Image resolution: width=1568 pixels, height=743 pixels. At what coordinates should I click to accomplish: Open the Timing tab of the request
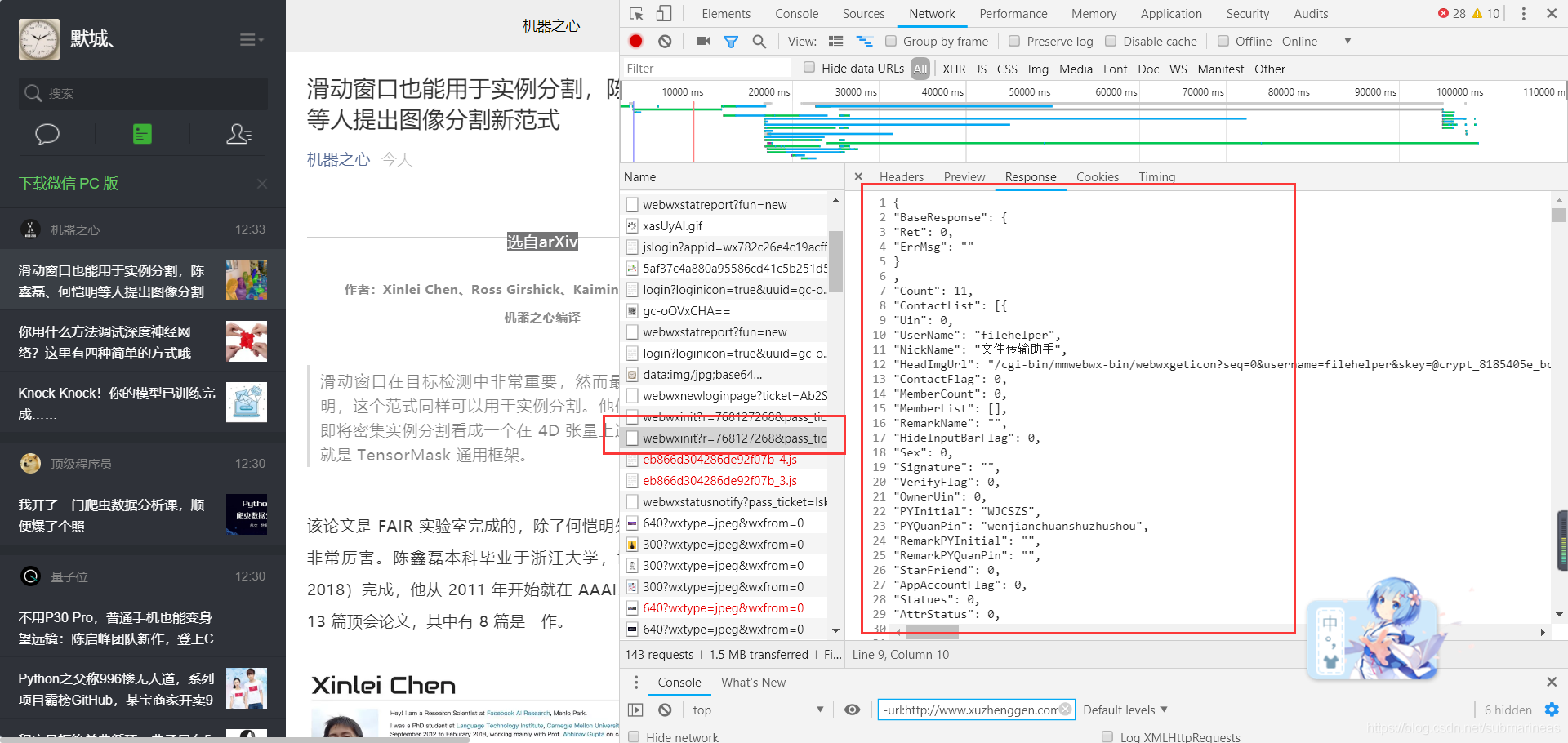point(1157,177)
